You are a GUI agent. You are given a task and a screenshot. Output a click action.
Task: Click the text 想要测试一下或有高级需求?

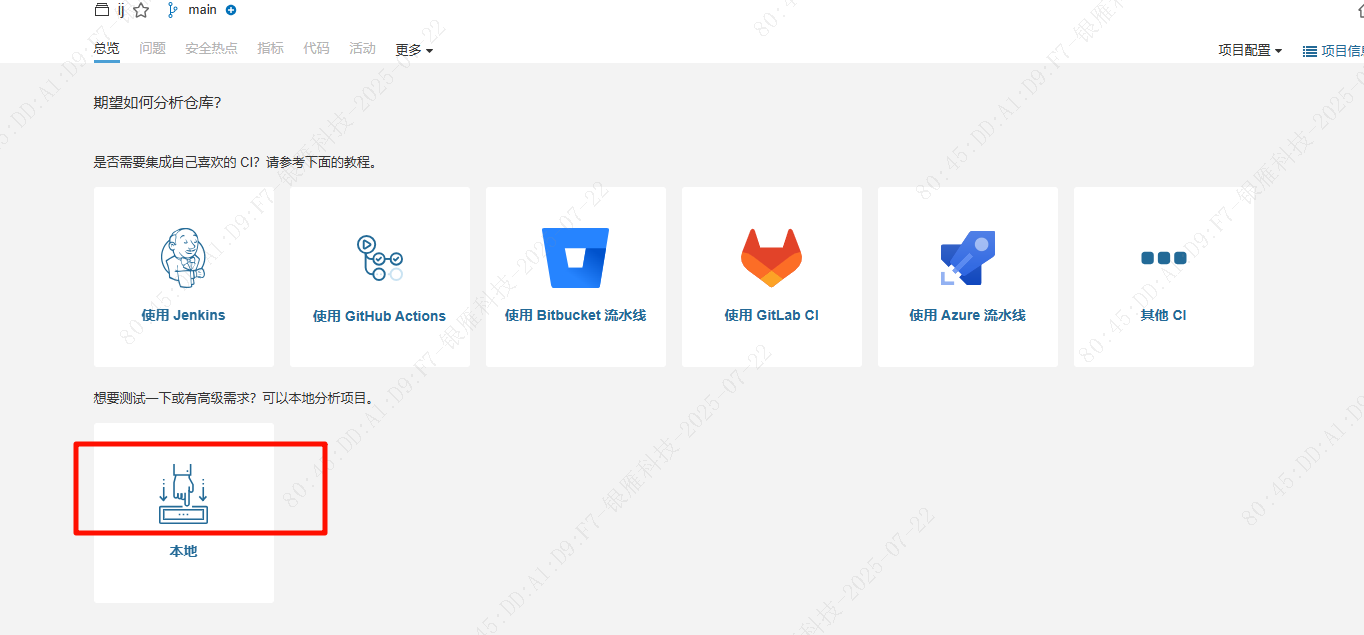[176, 398]
